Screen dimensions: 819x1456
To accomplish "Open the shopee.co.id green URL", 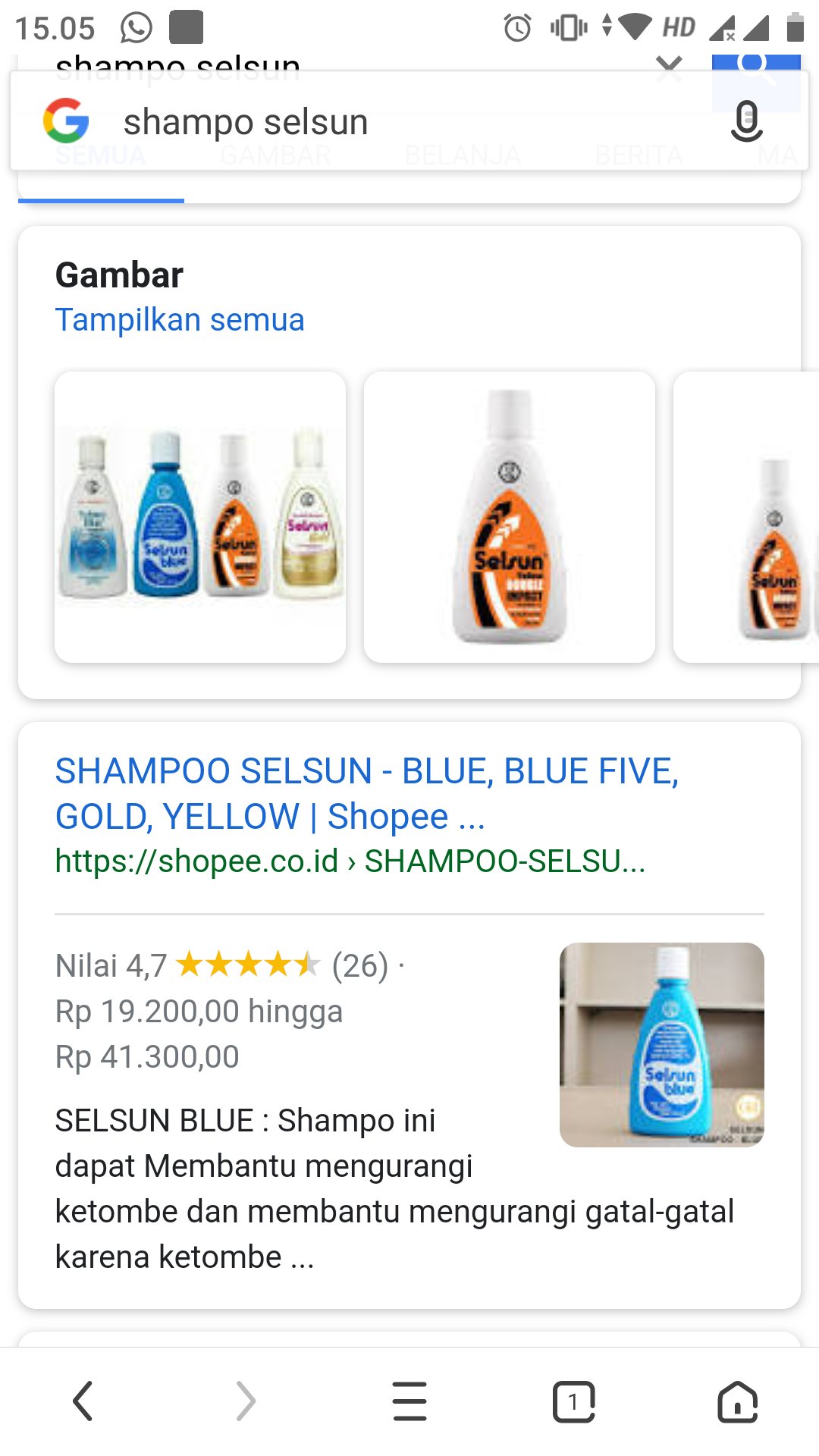I will click(350, 861).
